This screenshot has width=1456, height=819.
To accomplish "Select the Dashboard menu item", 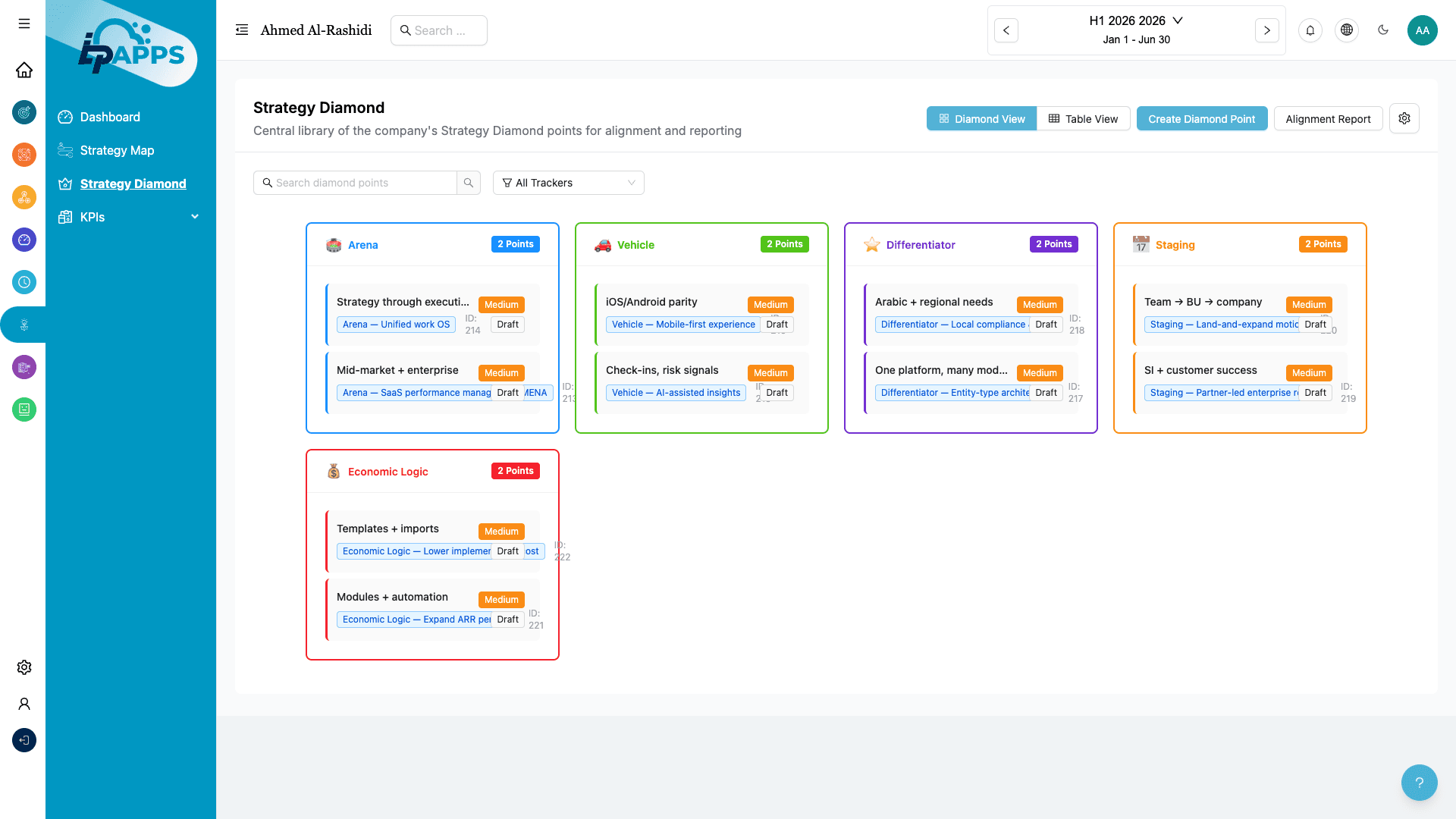I will pyautogui.click(x=110, y=117).
